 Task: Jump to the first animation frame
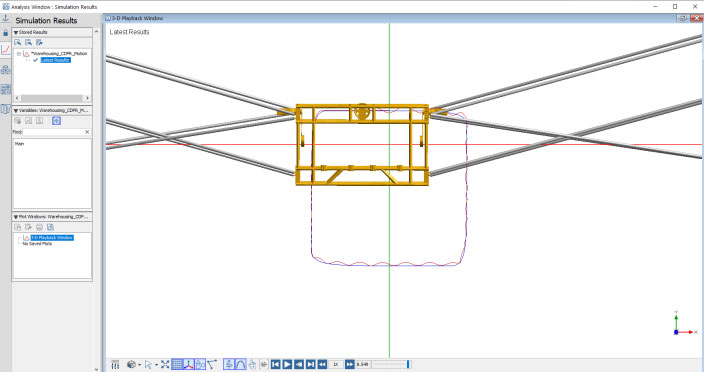click(x=276, y=364)
